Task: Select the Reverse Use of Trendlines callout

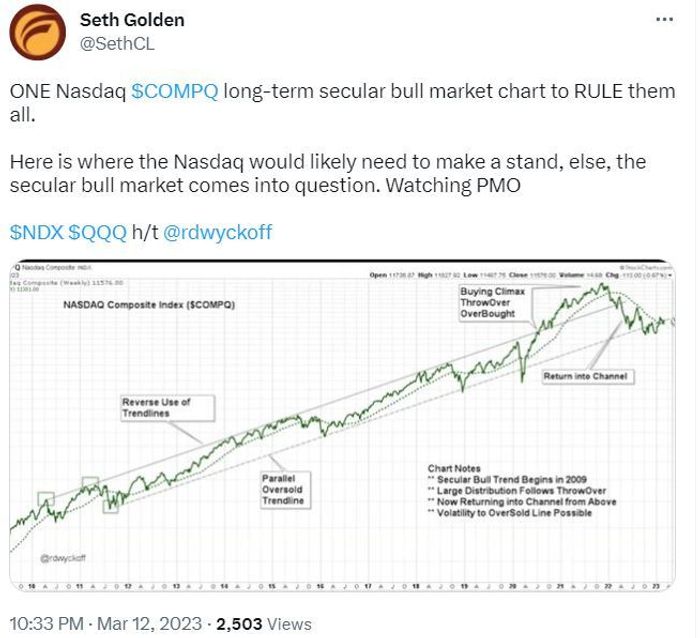Action: point(167,408)
